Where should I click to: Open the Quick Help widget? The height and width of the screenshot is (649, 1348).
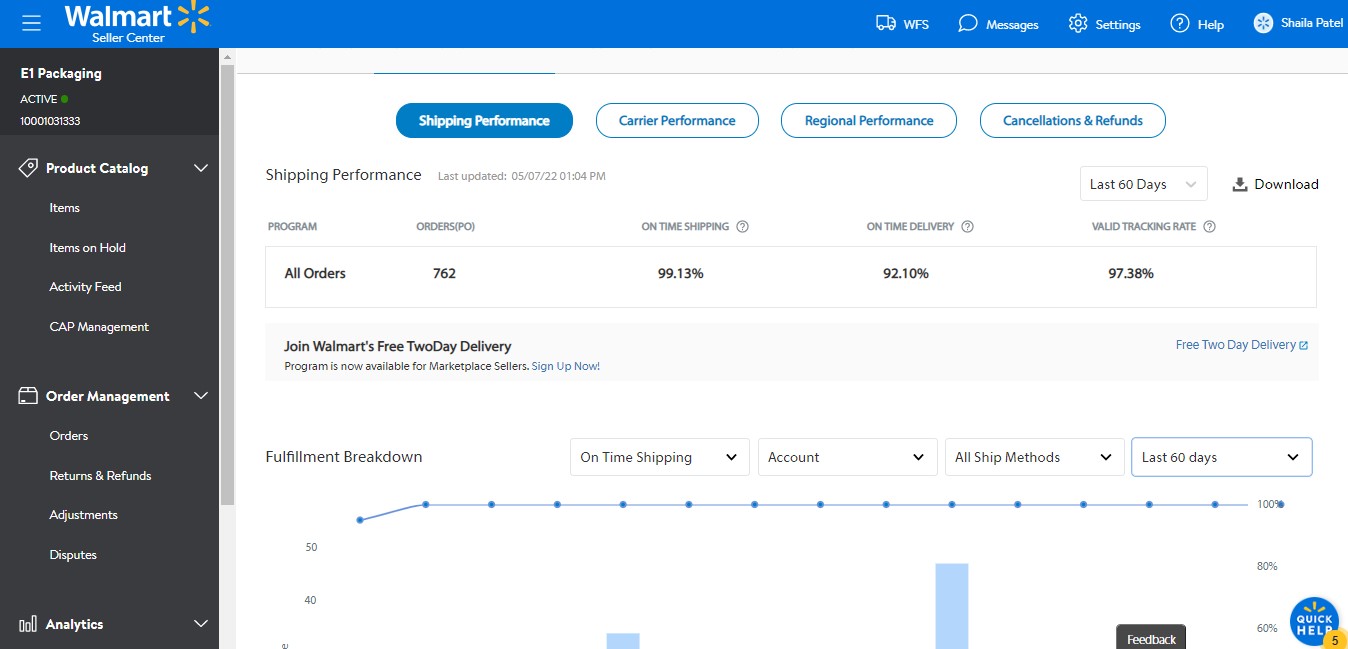click(x=1314, y=622)
